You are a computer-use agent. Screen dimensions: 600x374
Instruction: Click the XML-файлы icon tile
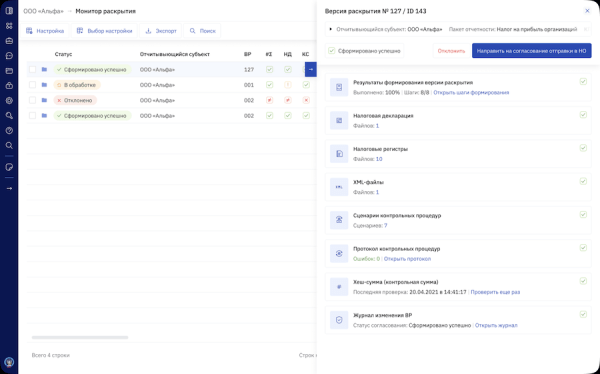coord(339,187)
